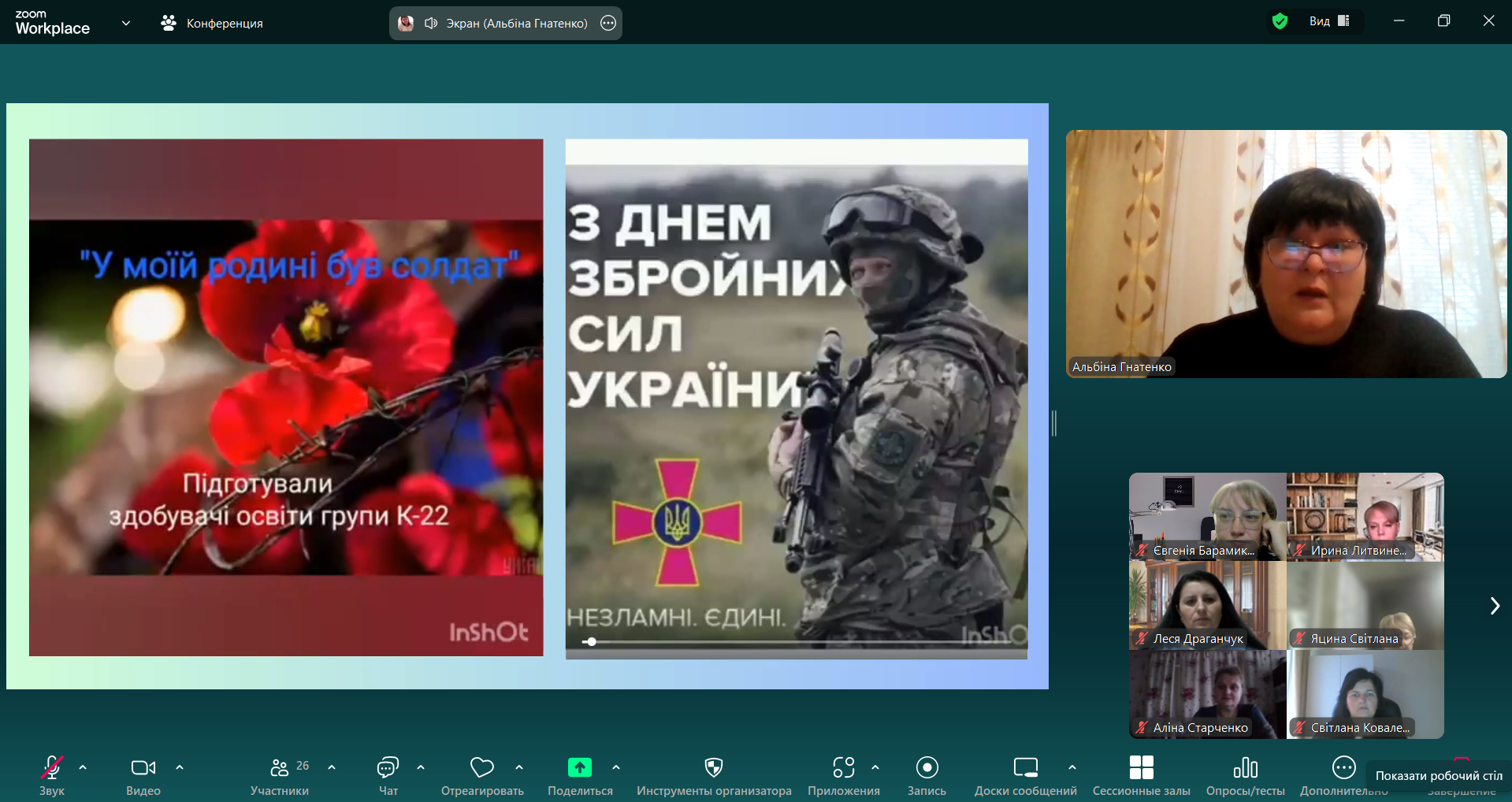Select Аліна Старченко video tile
Image resolution: width=1512 pixels, height=802 pixels.
click(1208, 694)
